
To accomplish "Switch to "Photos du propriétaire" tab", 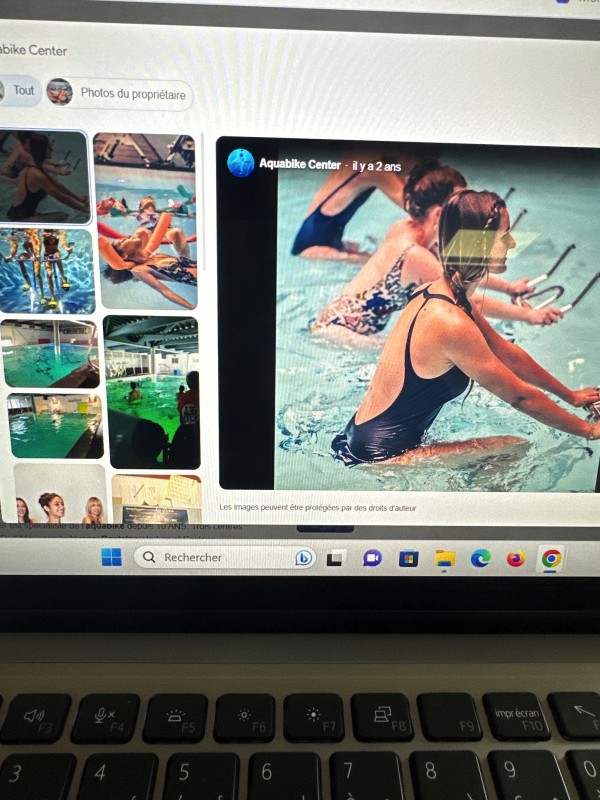I will (118, 93).
